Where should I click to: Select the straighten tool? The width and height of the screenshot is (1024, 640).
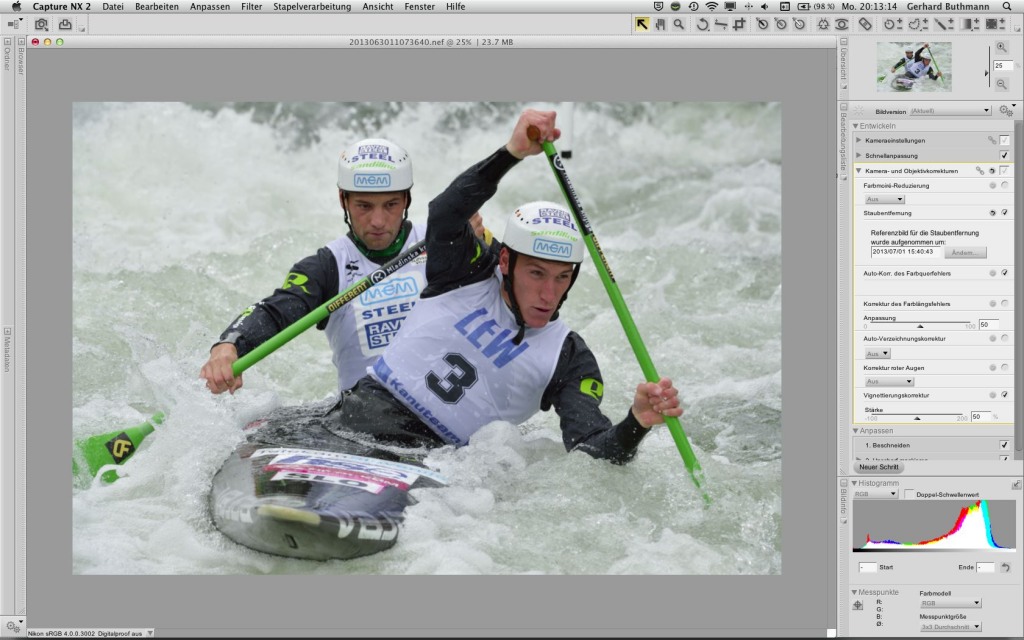[721, 24]
